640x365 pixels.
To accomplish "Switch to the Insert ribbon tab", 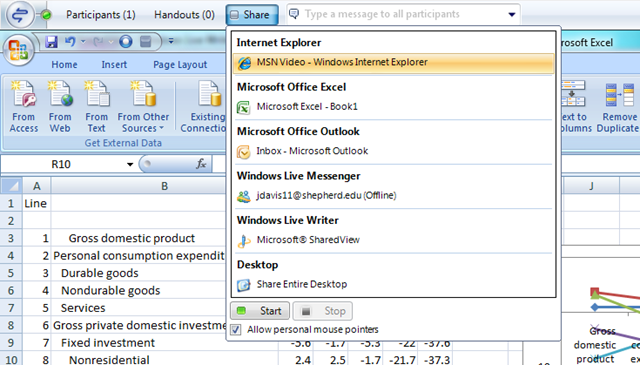I will pyautogui.click(x=114, y=65).
